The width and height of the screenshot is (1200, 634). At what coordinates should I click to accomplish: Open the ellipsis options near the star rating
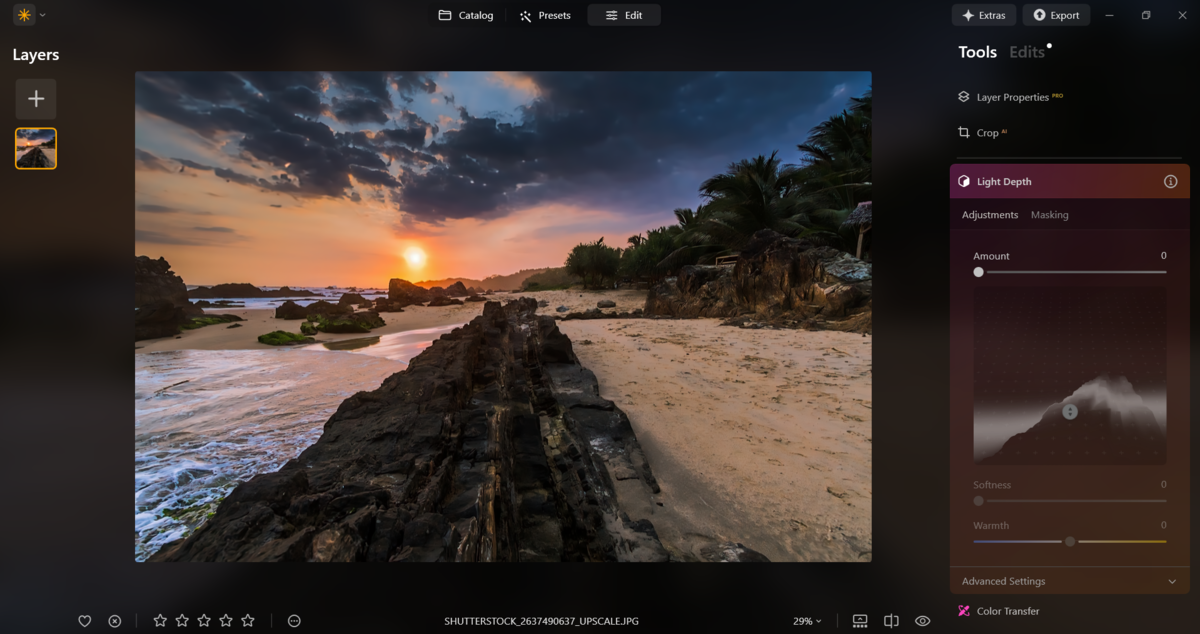coord(293,620)
